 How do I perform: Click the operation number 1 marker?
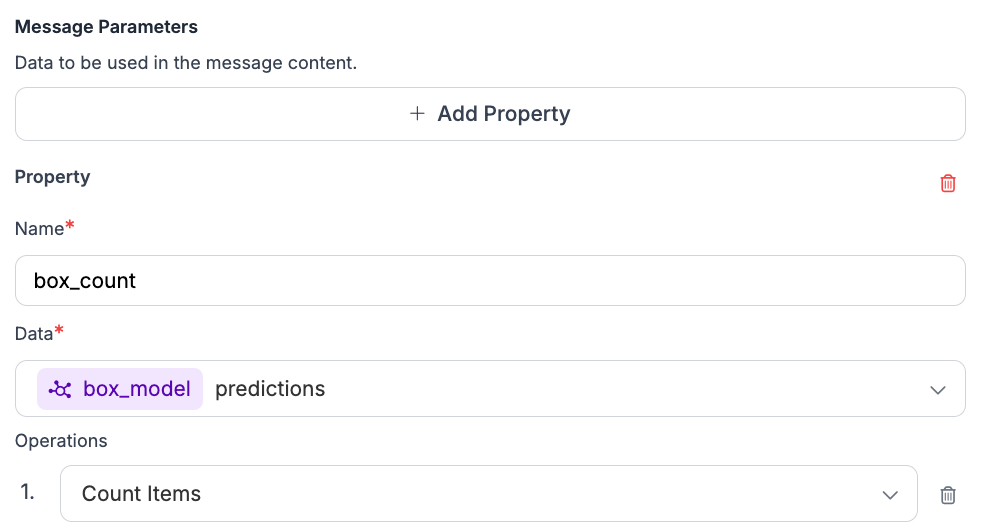[30, 493]
